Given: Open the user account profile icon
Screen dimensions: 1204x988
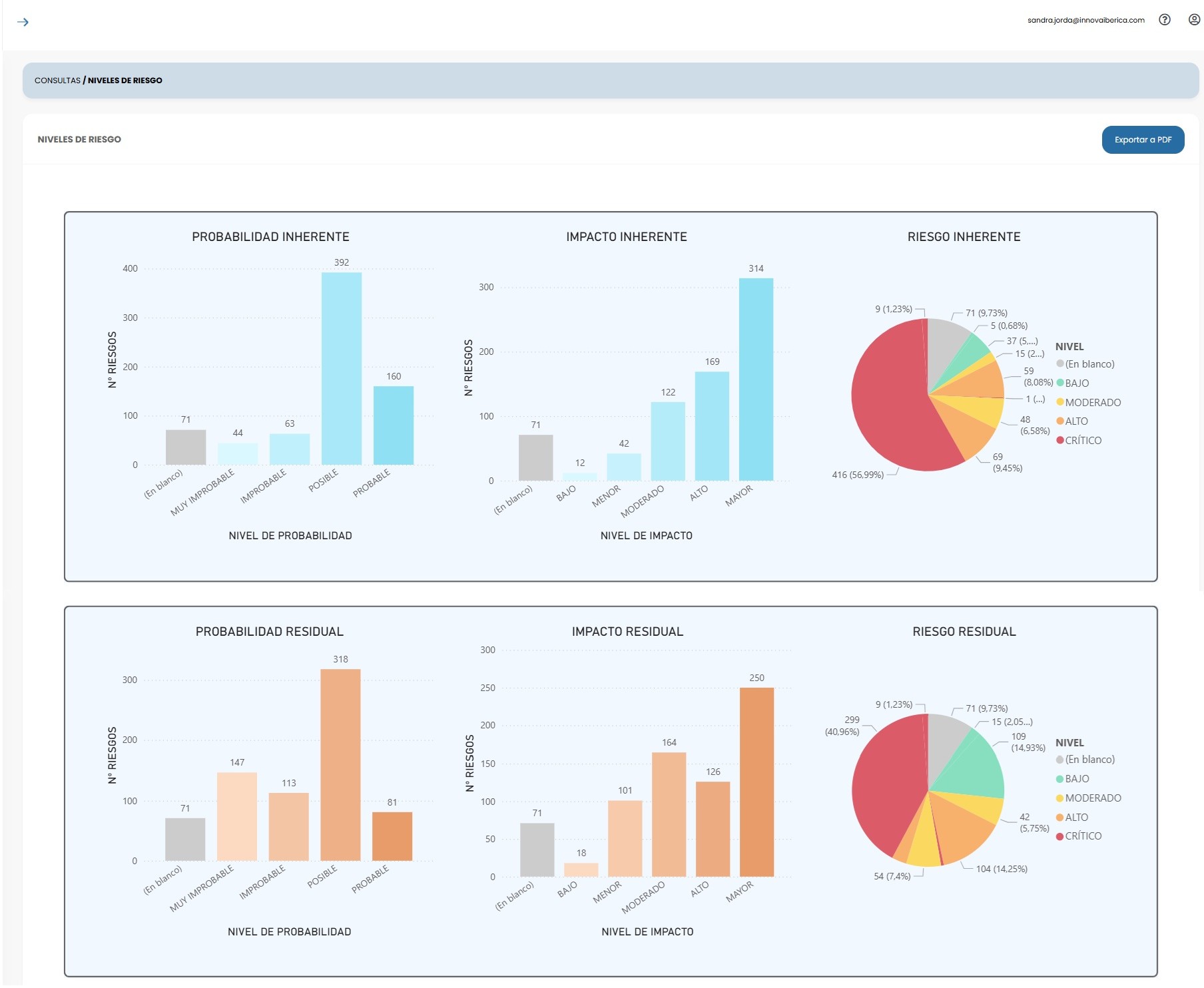Looking at the screenshot, I should 1194,19.
